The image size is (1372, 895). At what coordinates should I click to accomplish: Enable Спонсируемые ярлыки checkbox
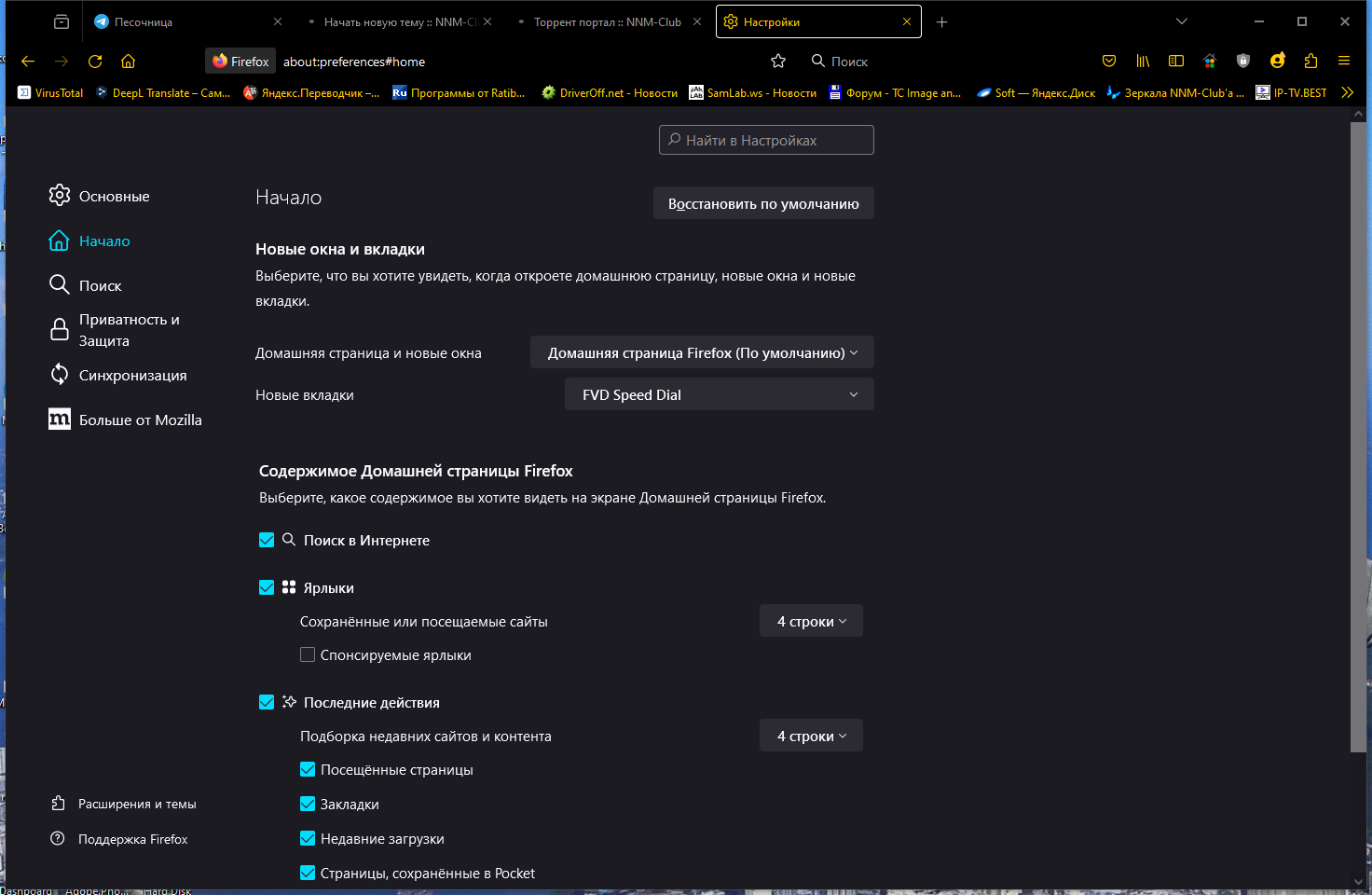pos(308,654)
